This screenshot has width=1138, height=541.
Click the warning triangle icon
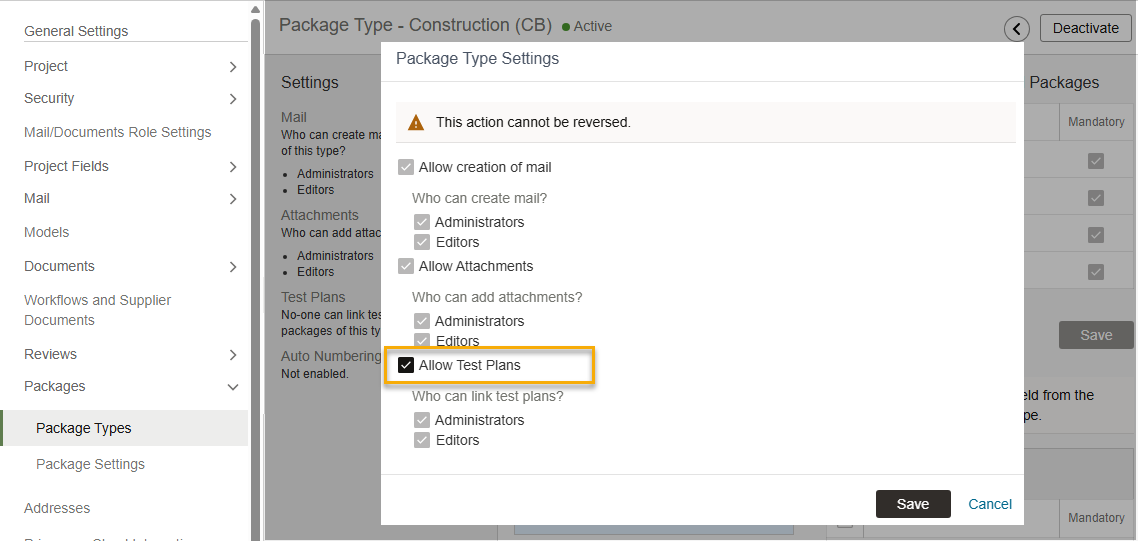416,123
